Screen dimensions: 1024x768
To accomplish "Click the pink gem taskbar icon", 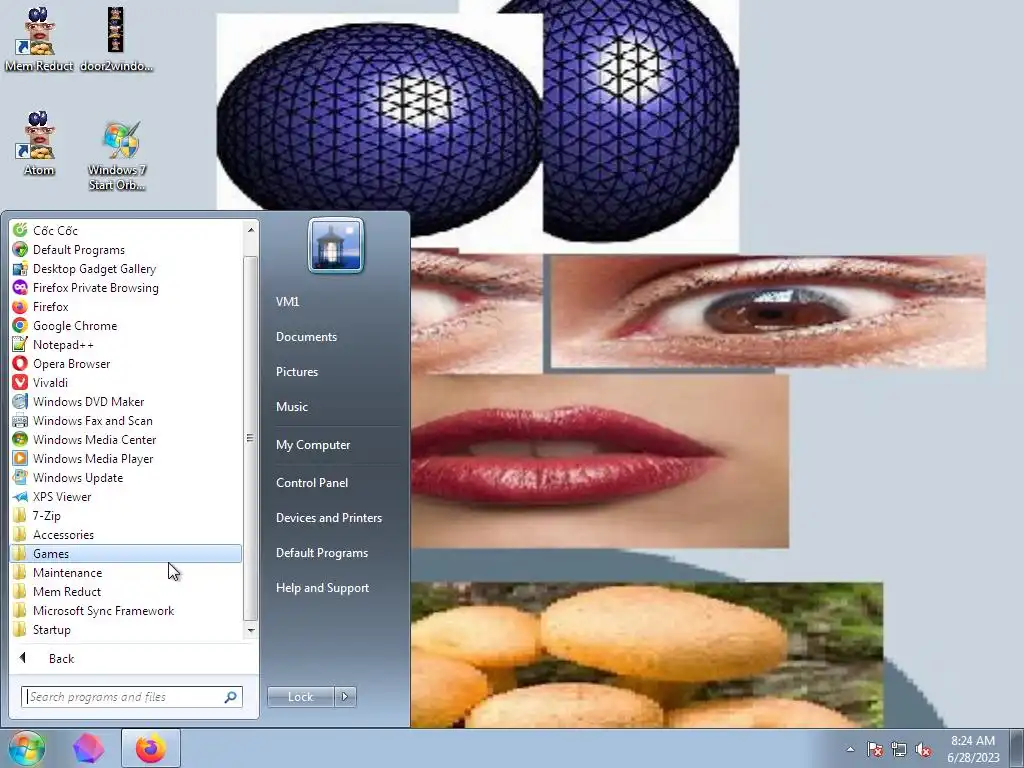I will 88,748.
